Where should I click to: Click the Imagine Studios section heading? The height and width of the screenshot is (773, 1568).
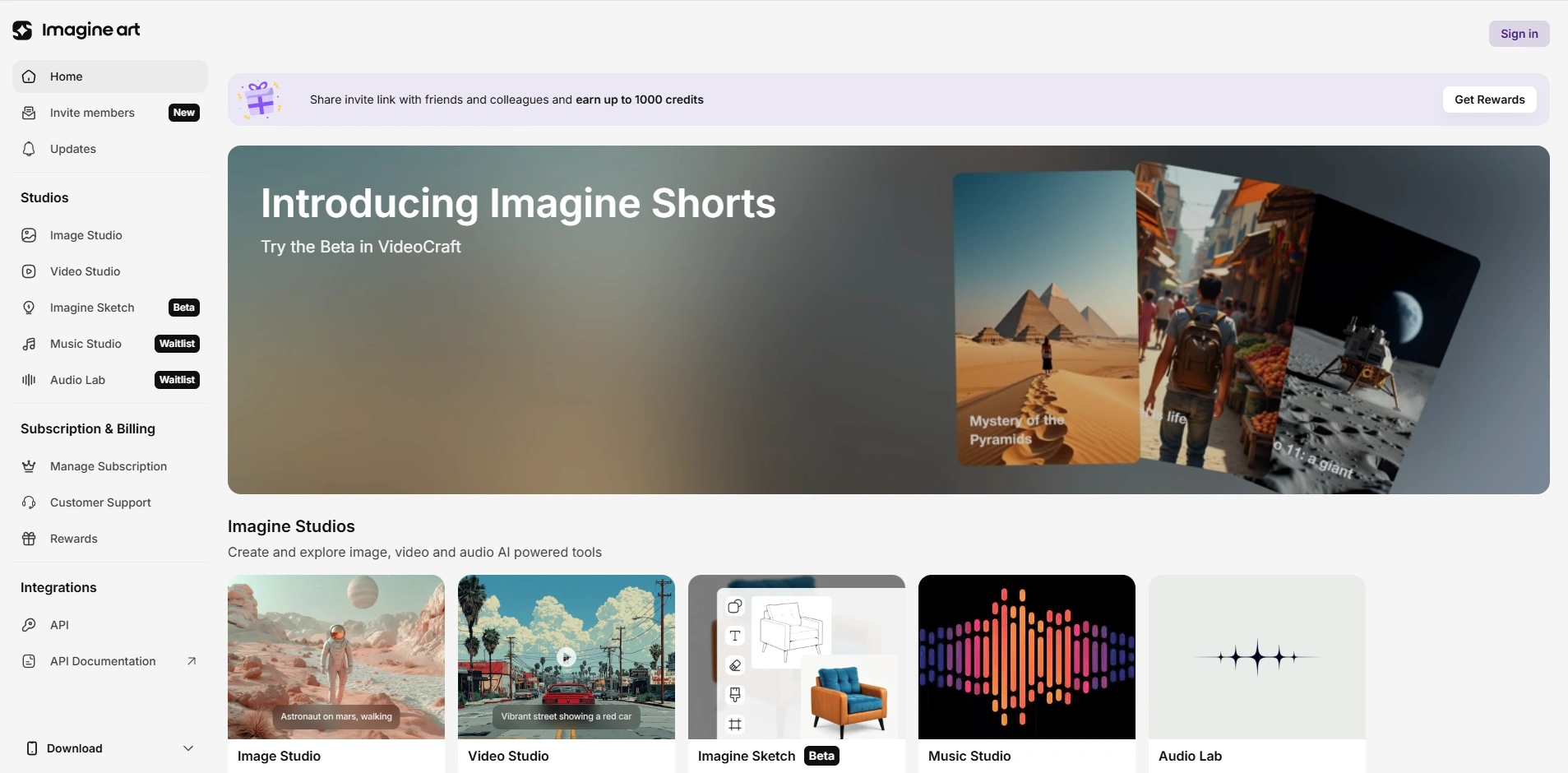pos(291,526)
